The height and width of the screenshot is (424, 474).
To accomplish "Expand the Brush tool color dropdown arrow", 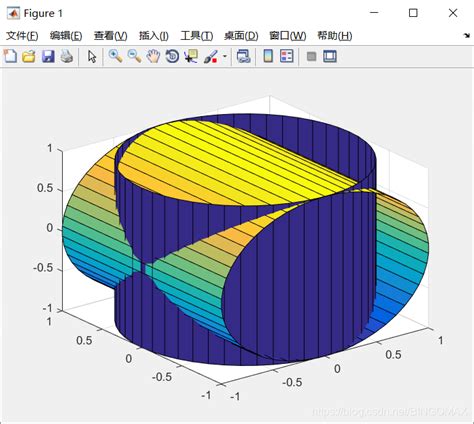I will (225, 56).
